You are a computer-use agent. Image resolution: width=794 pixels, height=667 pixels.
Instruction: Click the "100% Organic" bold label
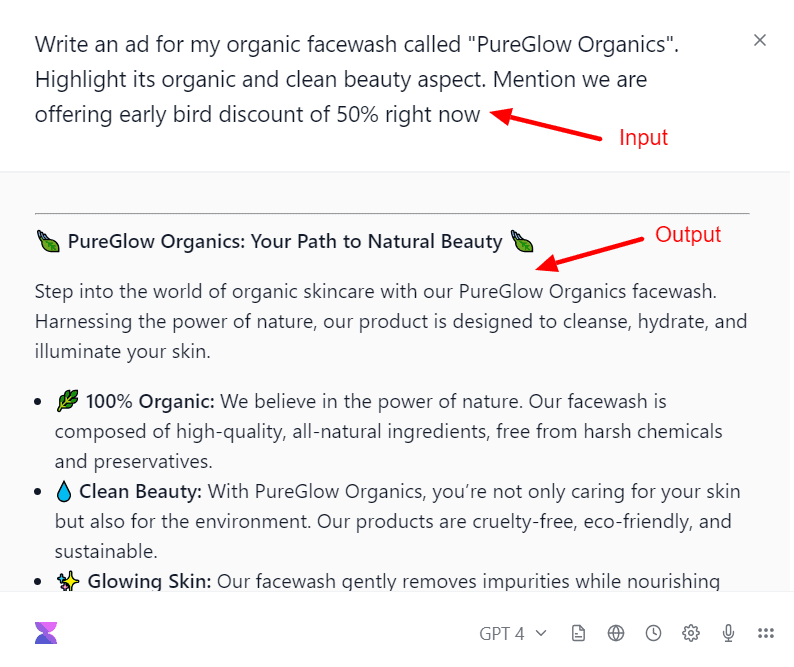(x=150, y=402)
